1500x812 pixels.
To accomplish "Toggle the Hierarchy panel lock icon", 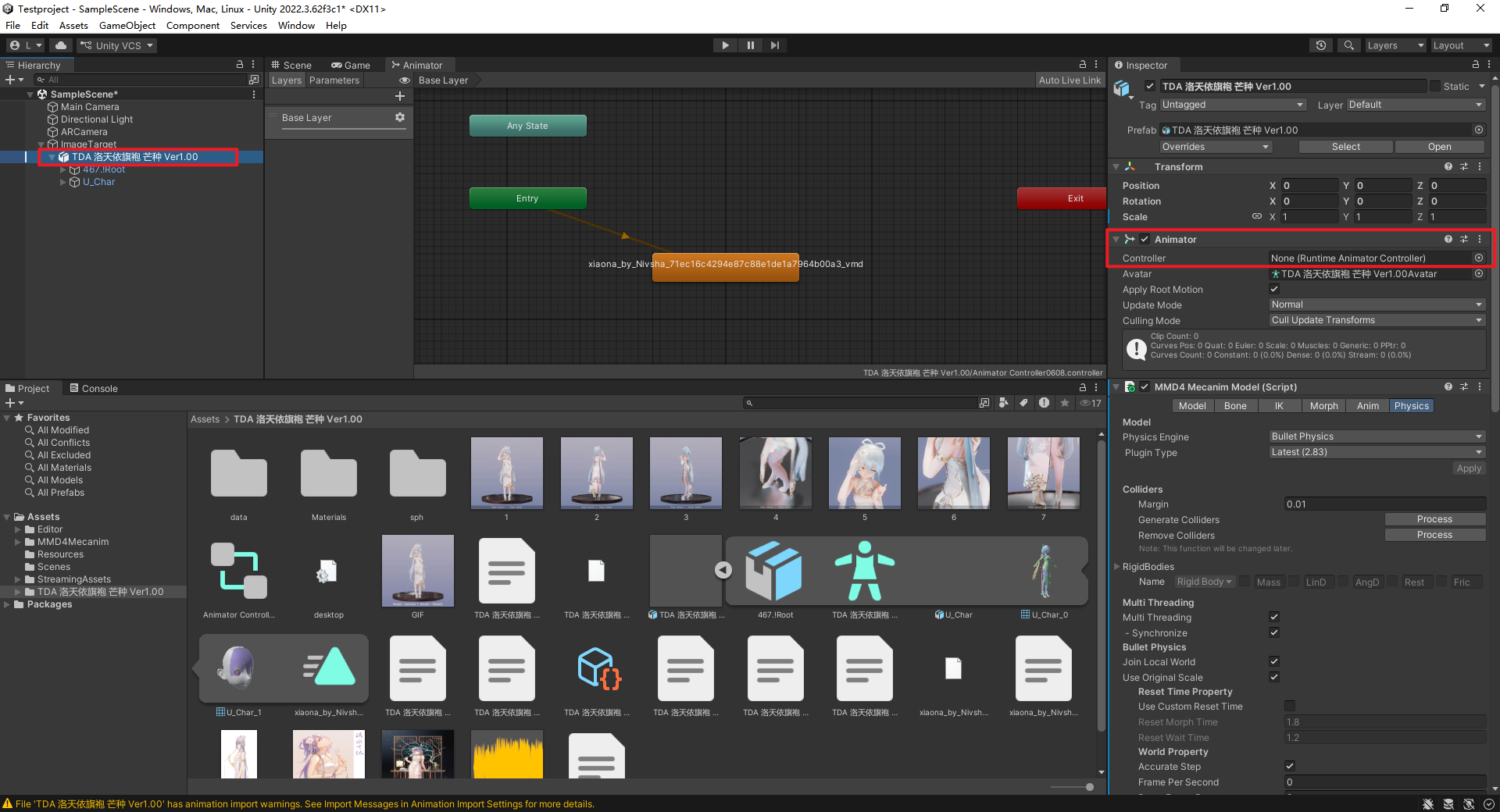I will point(240,65).
